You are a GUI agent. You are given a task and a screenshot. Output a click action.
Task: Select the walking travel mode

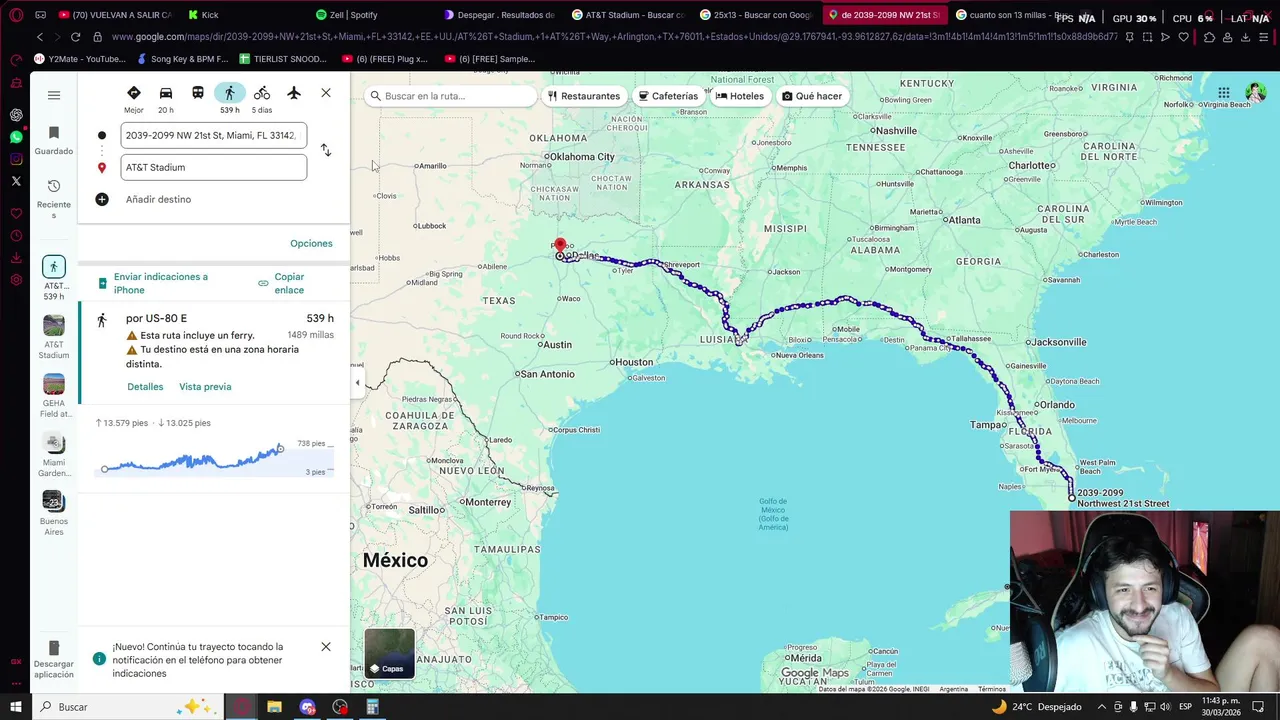(229, 98)
